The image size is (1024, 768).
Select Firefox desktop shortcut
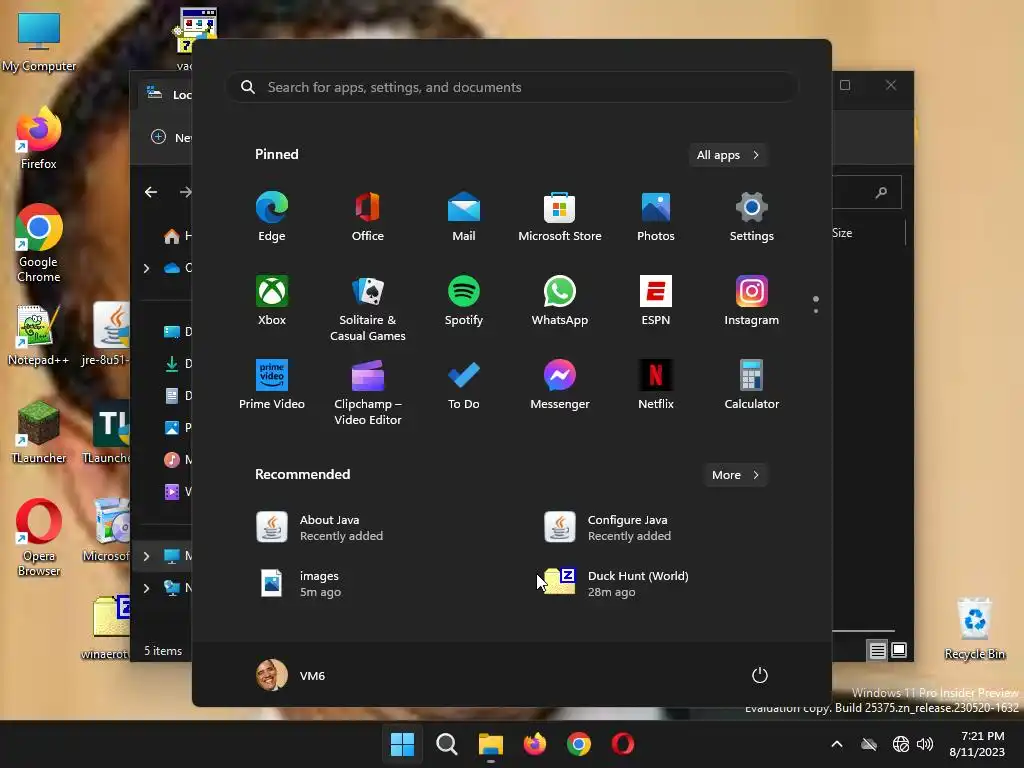click(39, 138)
